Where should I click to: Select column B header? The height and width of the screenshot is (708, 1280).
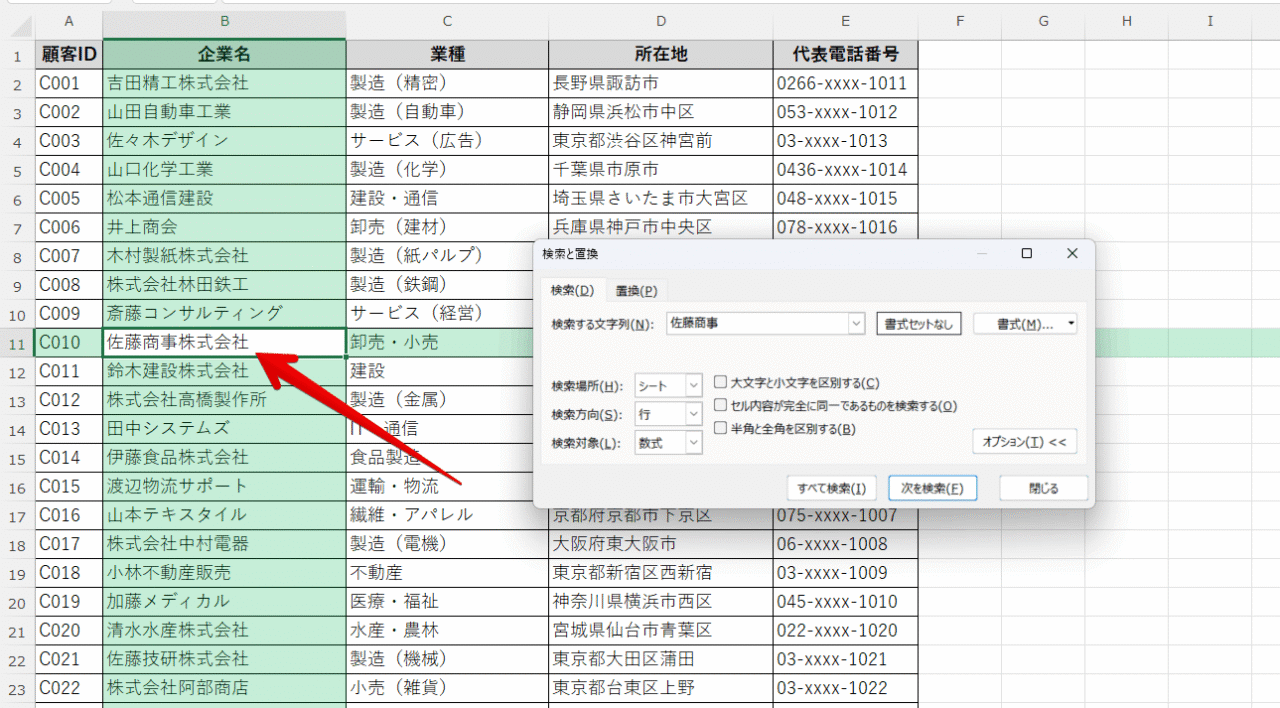point(224,20)
